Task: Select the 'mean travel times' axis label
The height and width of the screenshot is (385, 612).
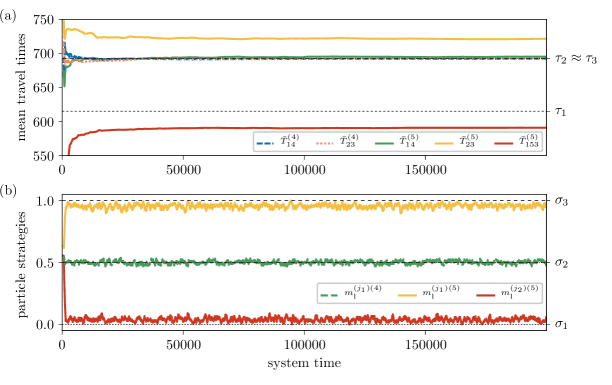Action: (21, 87)
